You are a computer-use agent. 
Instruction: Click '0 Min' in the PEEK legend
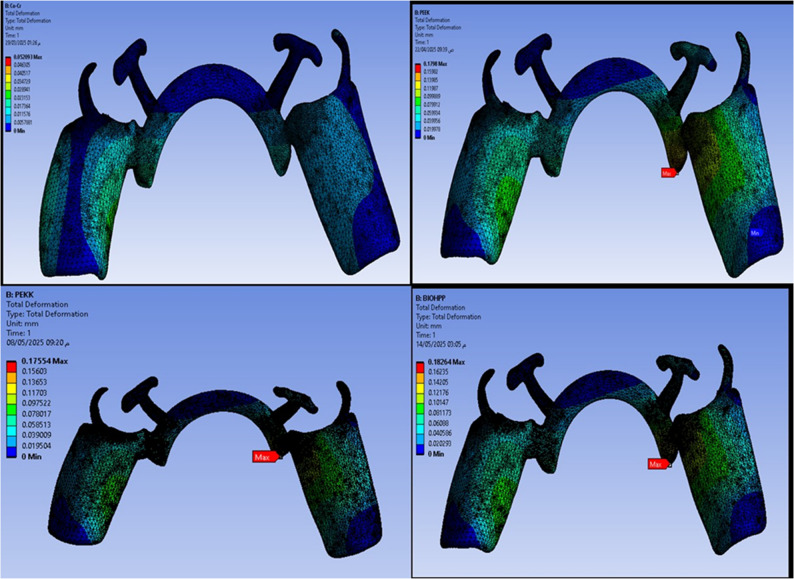click(x=429, y=138)
